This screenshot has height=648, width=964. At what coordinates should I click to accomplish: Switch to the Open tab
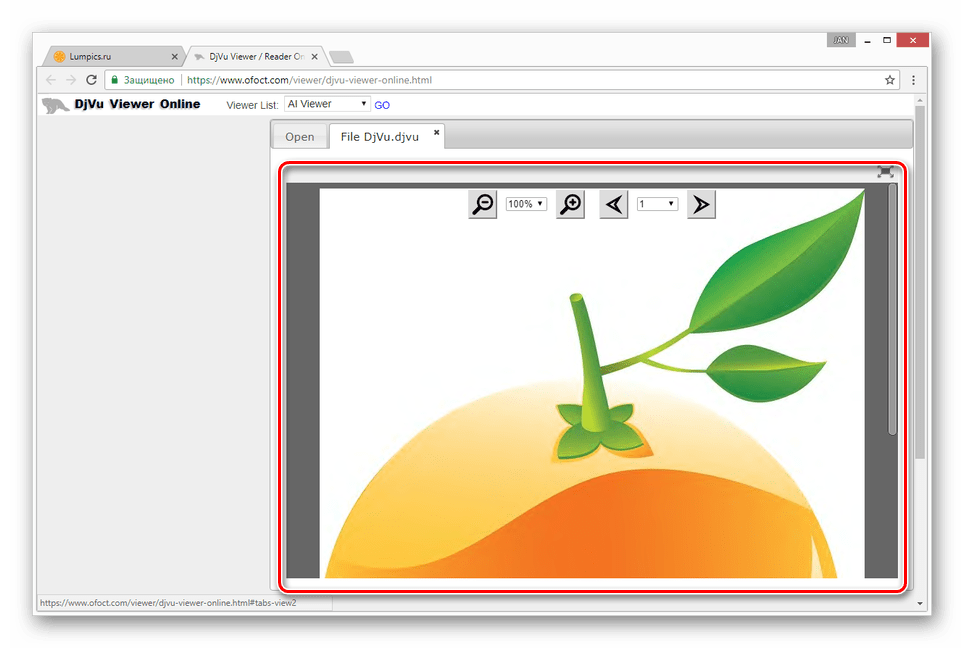point(299,136)
